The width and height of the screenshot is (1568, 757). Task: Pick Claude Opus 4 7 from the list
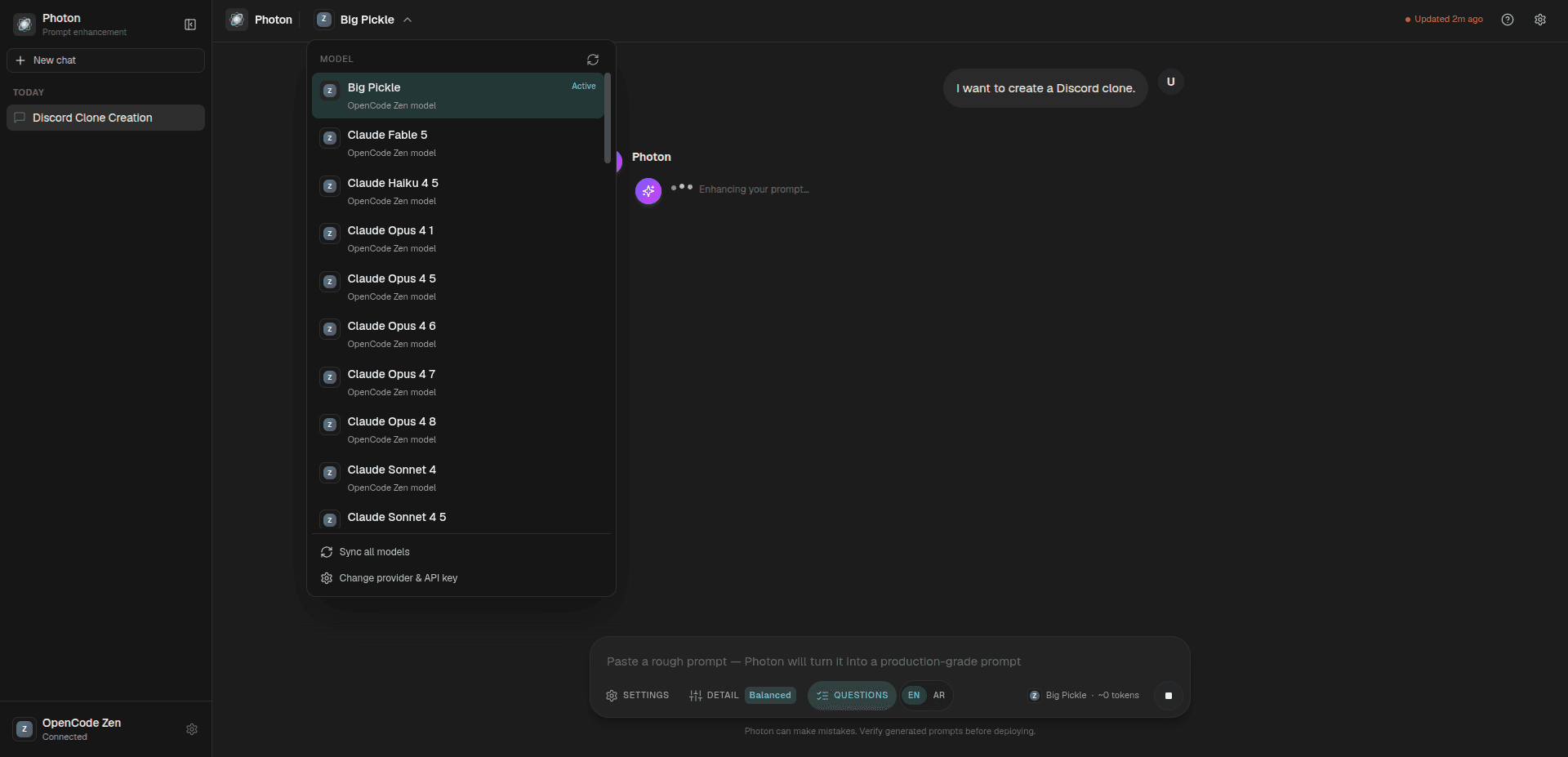tap(458, 382)
